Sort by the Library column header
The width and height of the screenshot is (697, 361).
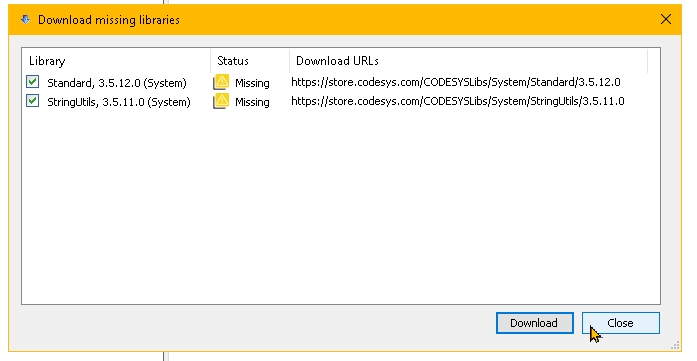point(116,60)
